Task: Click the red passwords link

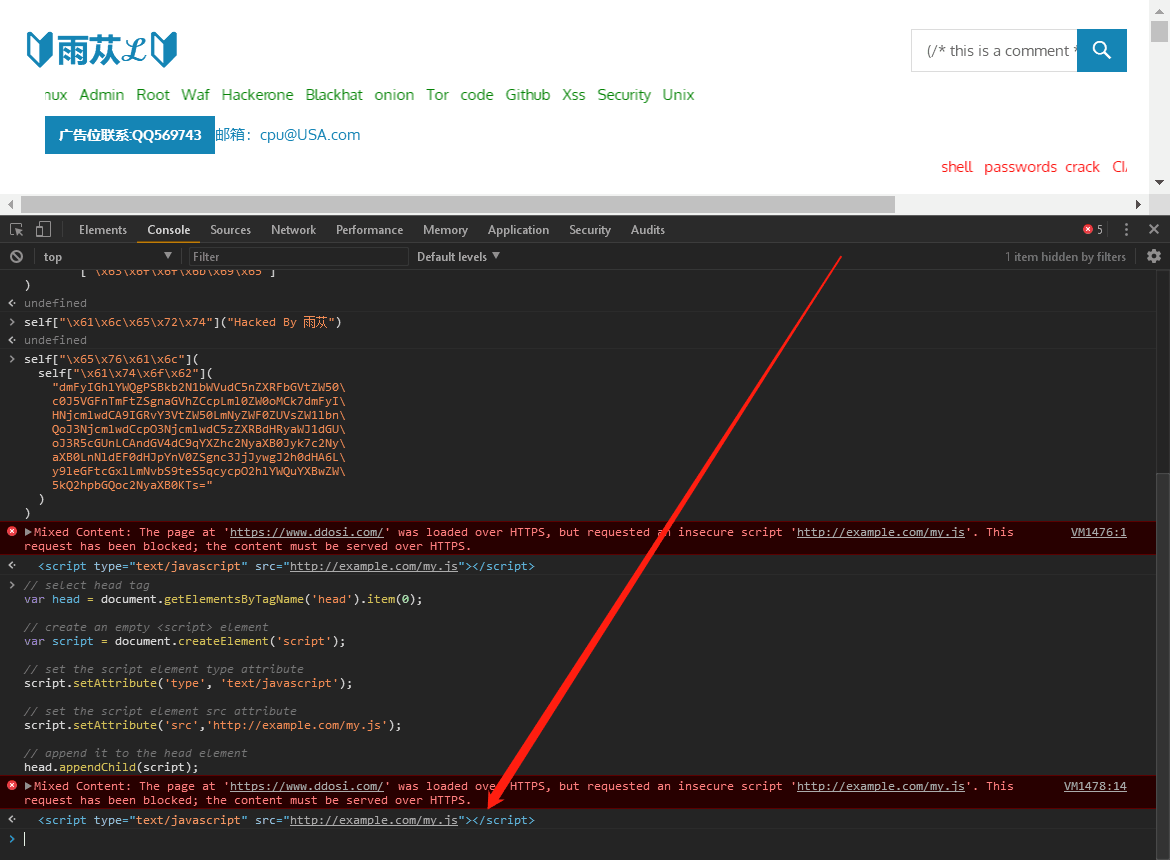Action: (x=1020, y=167)
